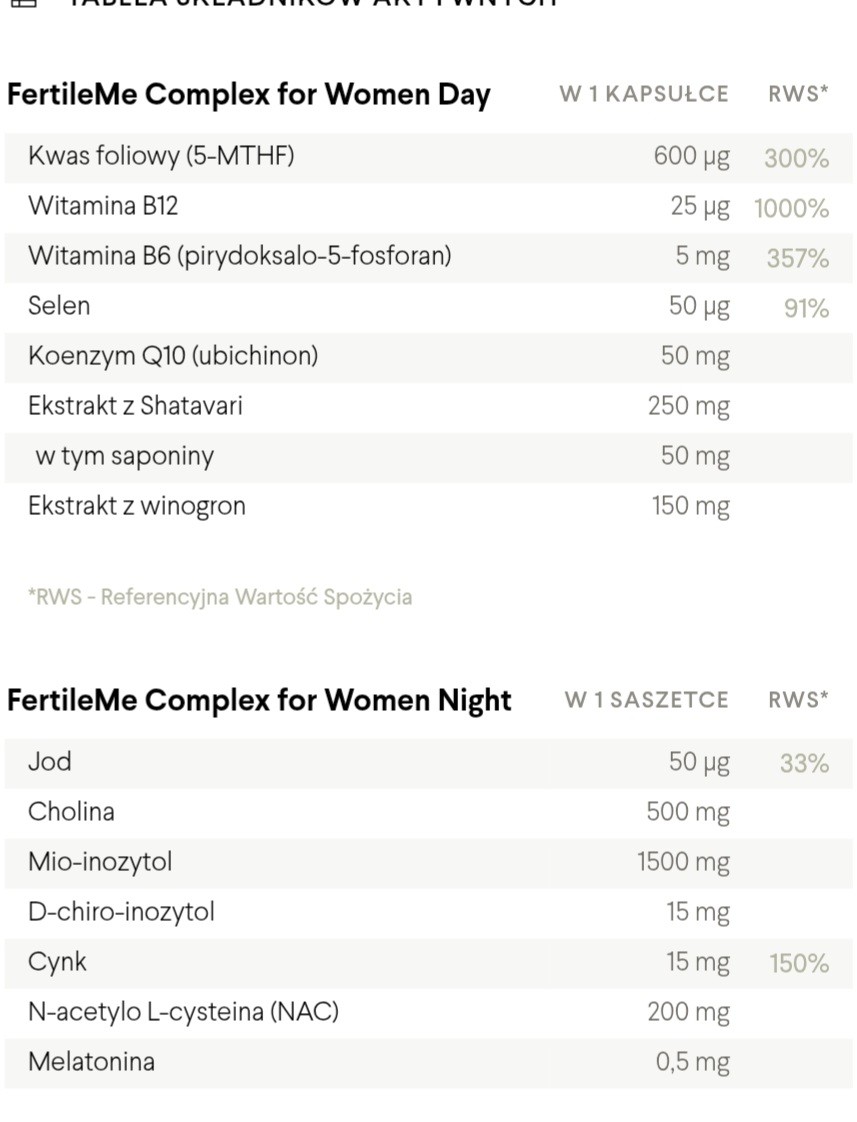Click the Ekstrakt z winogron label
857x1122 pixels.
pos(137,506)
